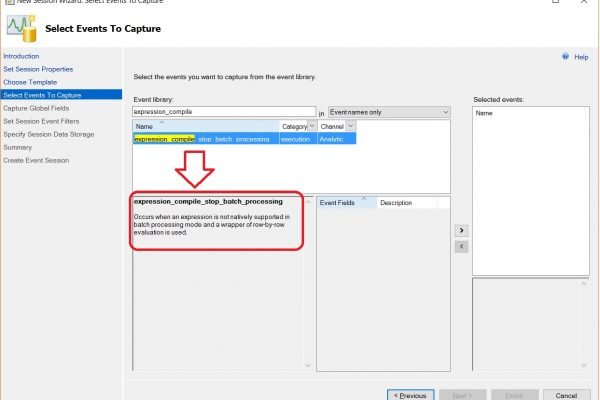This screenshot has width=600, height=400.
Task: Click the Description column header
Action: 407,203
